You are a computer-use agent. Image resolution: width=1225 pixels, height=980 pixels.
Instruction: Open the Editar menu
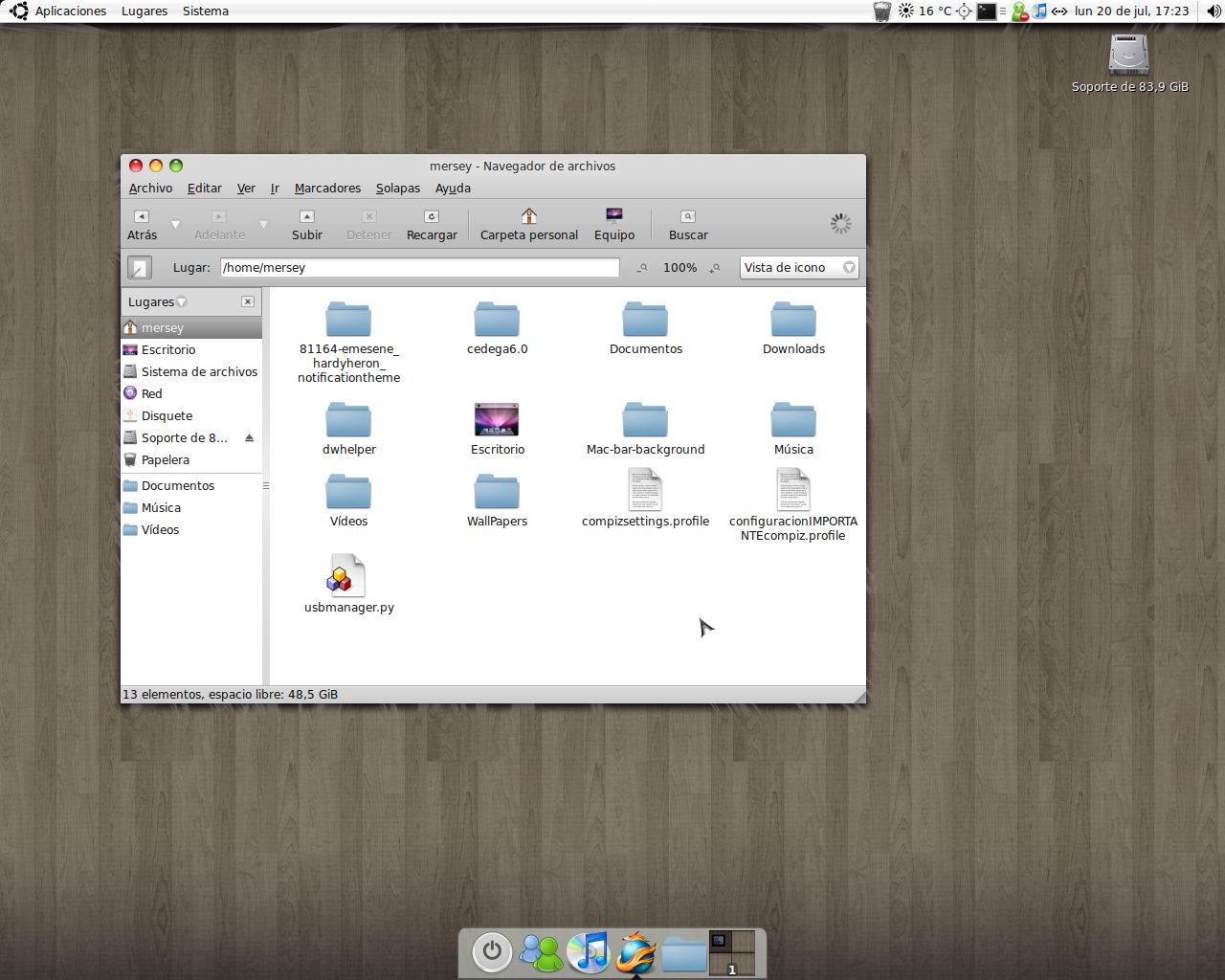tap(204, 189)
